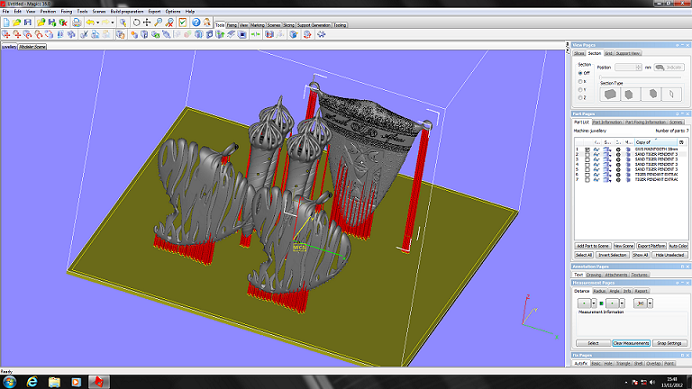The height and width of the screenshot is (389, 692).
Task: Click the support person icon beside Help
Action: (x=207, y=23)
